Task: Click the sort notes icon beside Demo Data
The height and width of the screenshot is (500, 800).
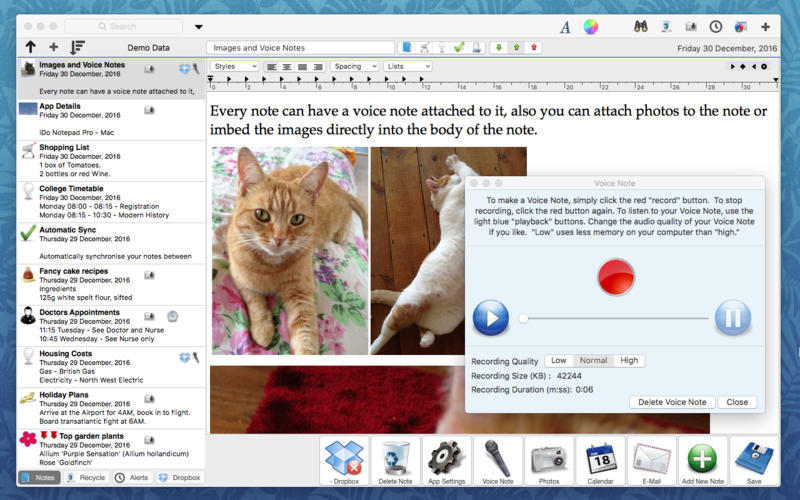Action: coord(78,47)
